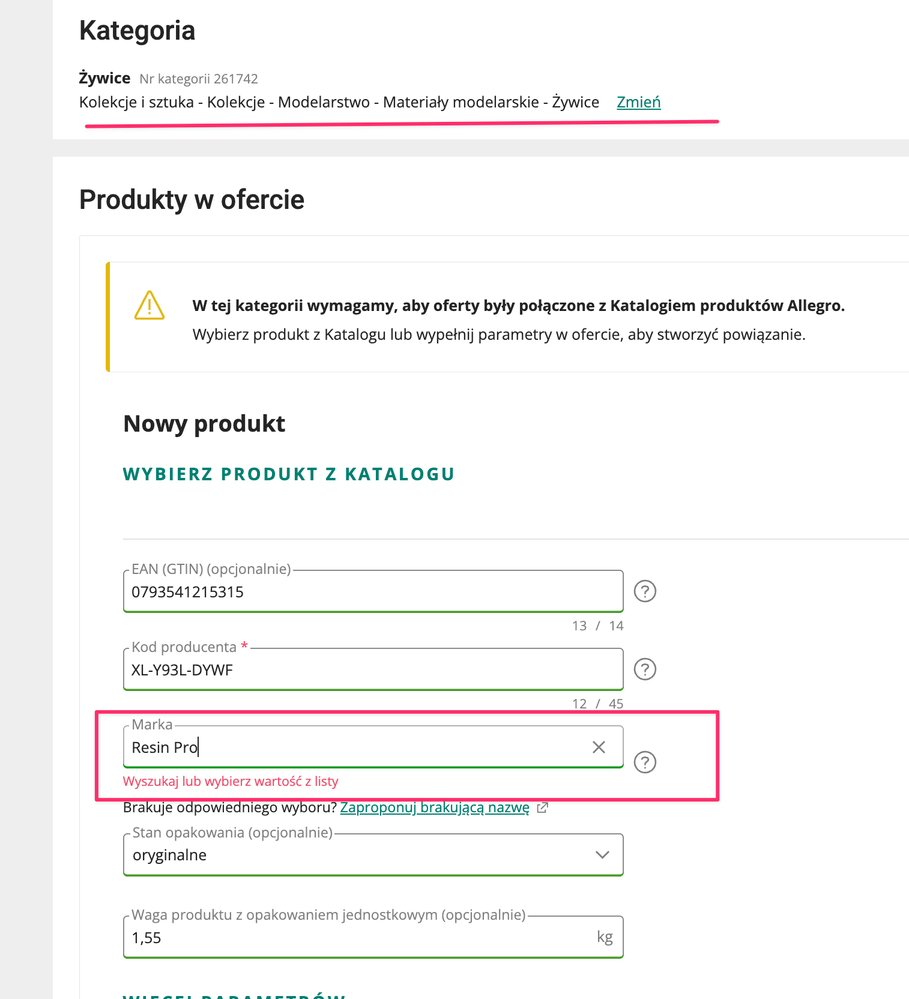Clear Marka field with X icon

(x=598, y=747)
